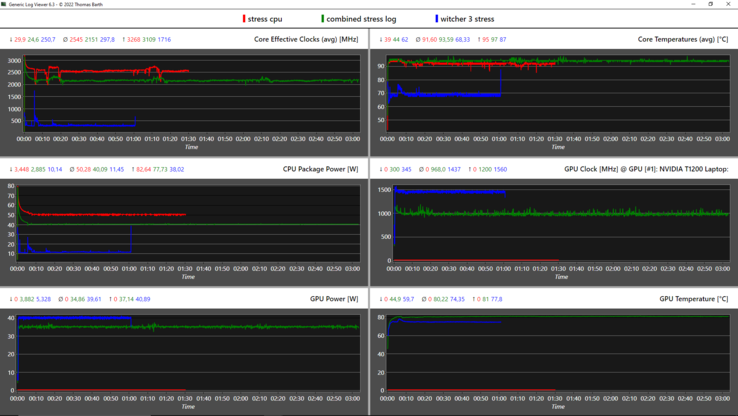The width and height of the screenshot is (738, 416).
Task: Select the GPU Power chart title
Action: click(335, 299)
